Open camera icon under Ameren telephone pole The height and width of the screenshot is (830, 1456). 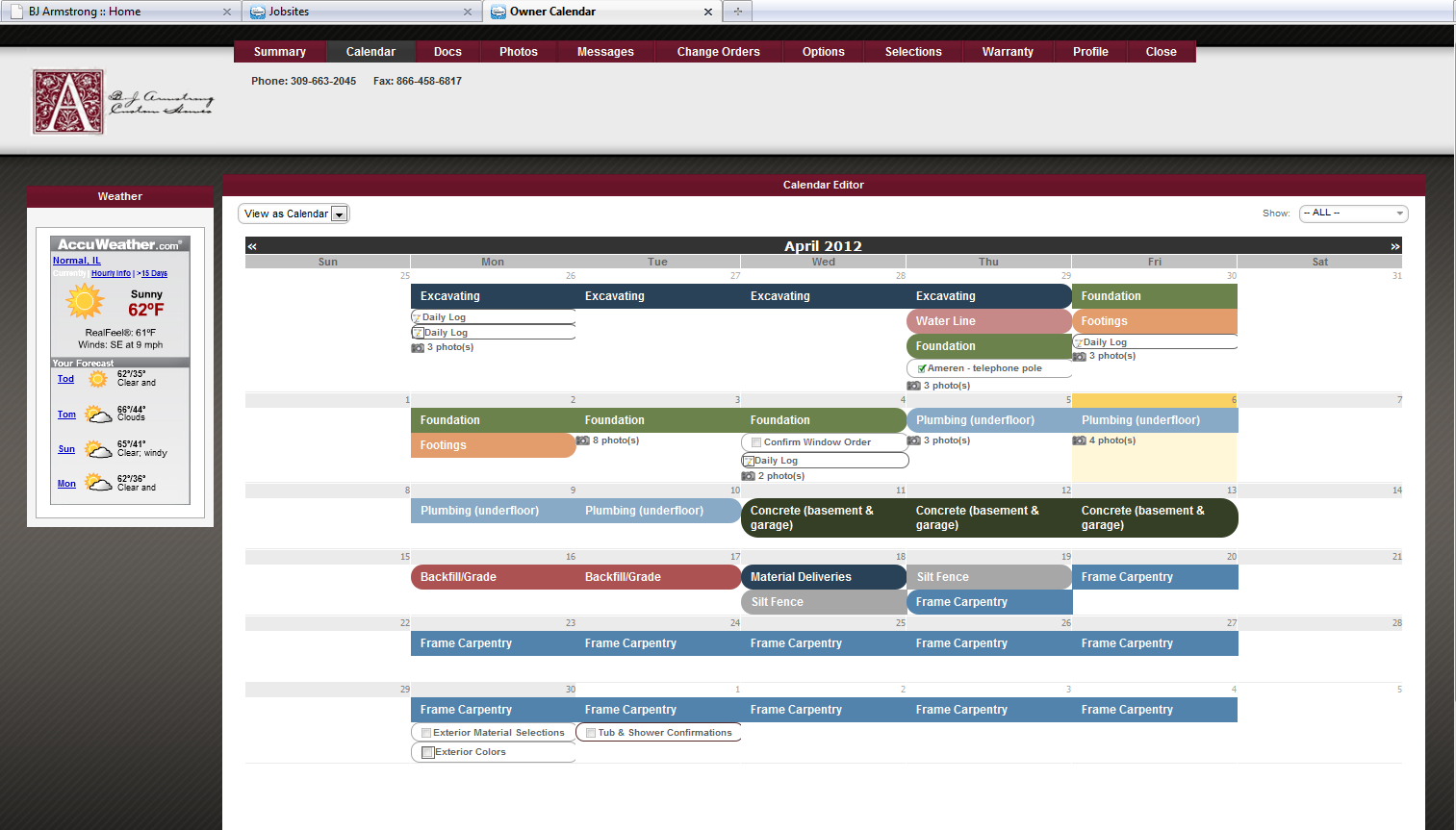coord(913,386)
